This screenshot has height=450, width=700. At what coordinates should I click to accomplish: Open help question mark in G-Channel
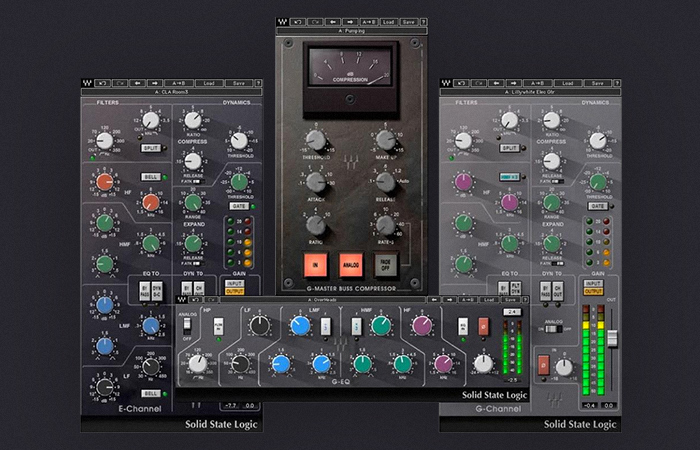point(617,83)
